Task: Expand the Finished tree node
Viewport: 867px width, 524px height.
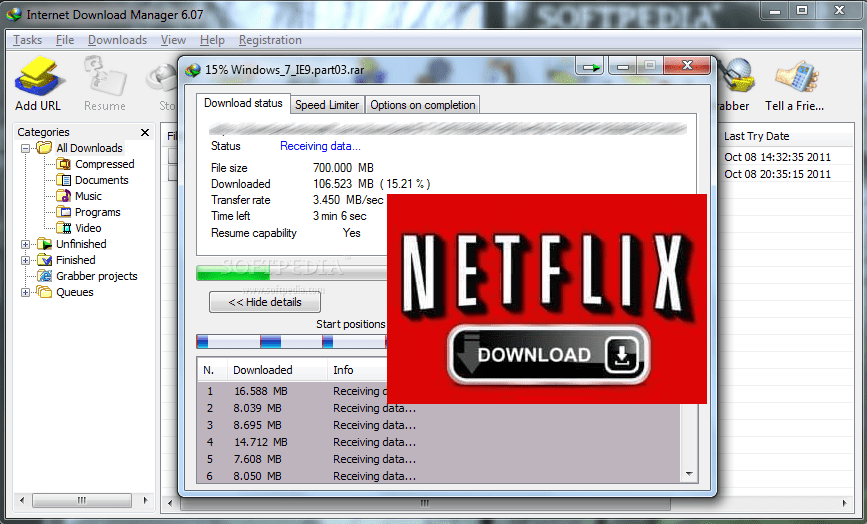Action: click(25, 260)
